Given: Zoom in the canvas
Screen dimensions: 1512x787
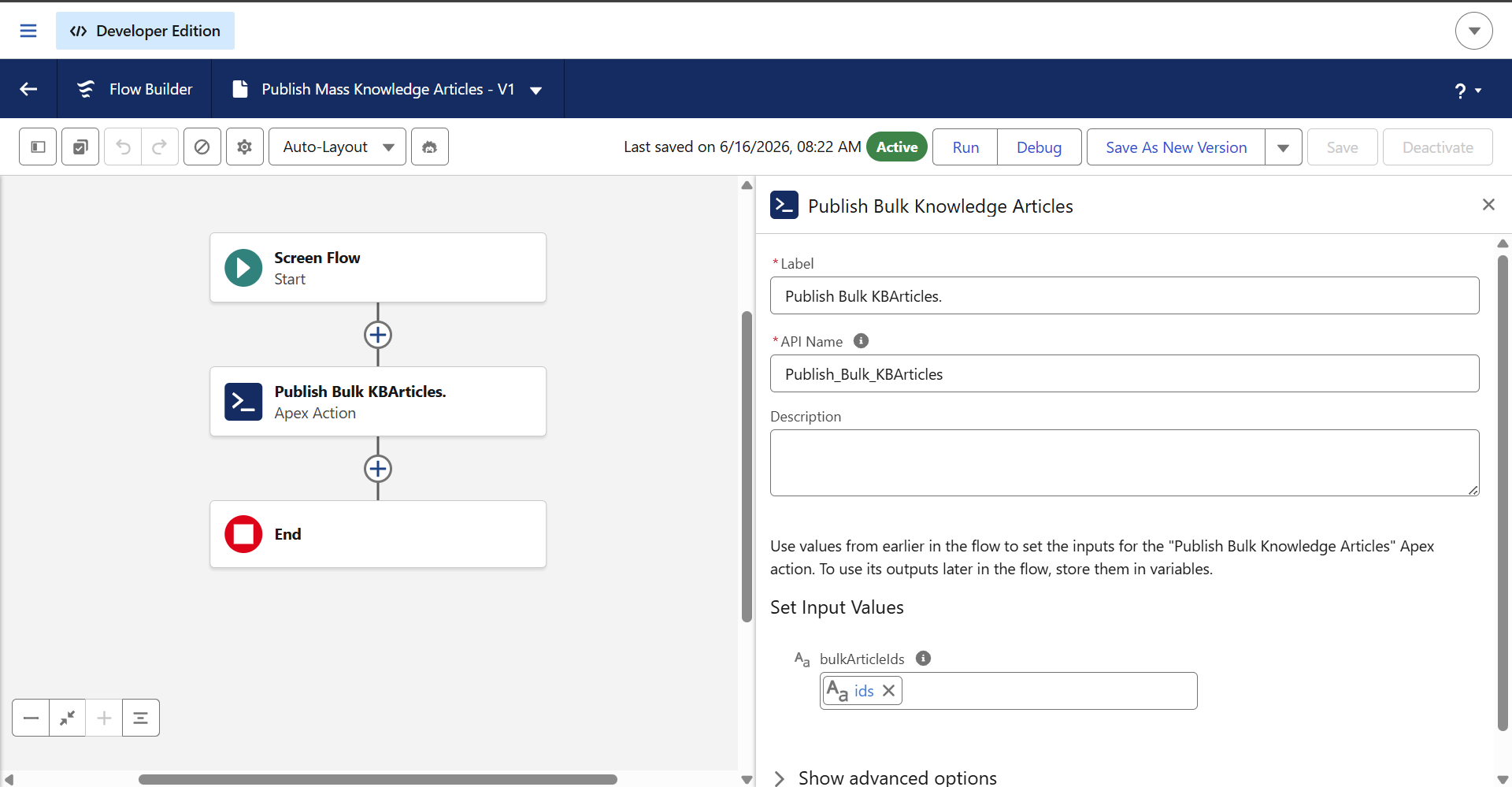Looking at the screenshot, I should (x=104, y=718).
